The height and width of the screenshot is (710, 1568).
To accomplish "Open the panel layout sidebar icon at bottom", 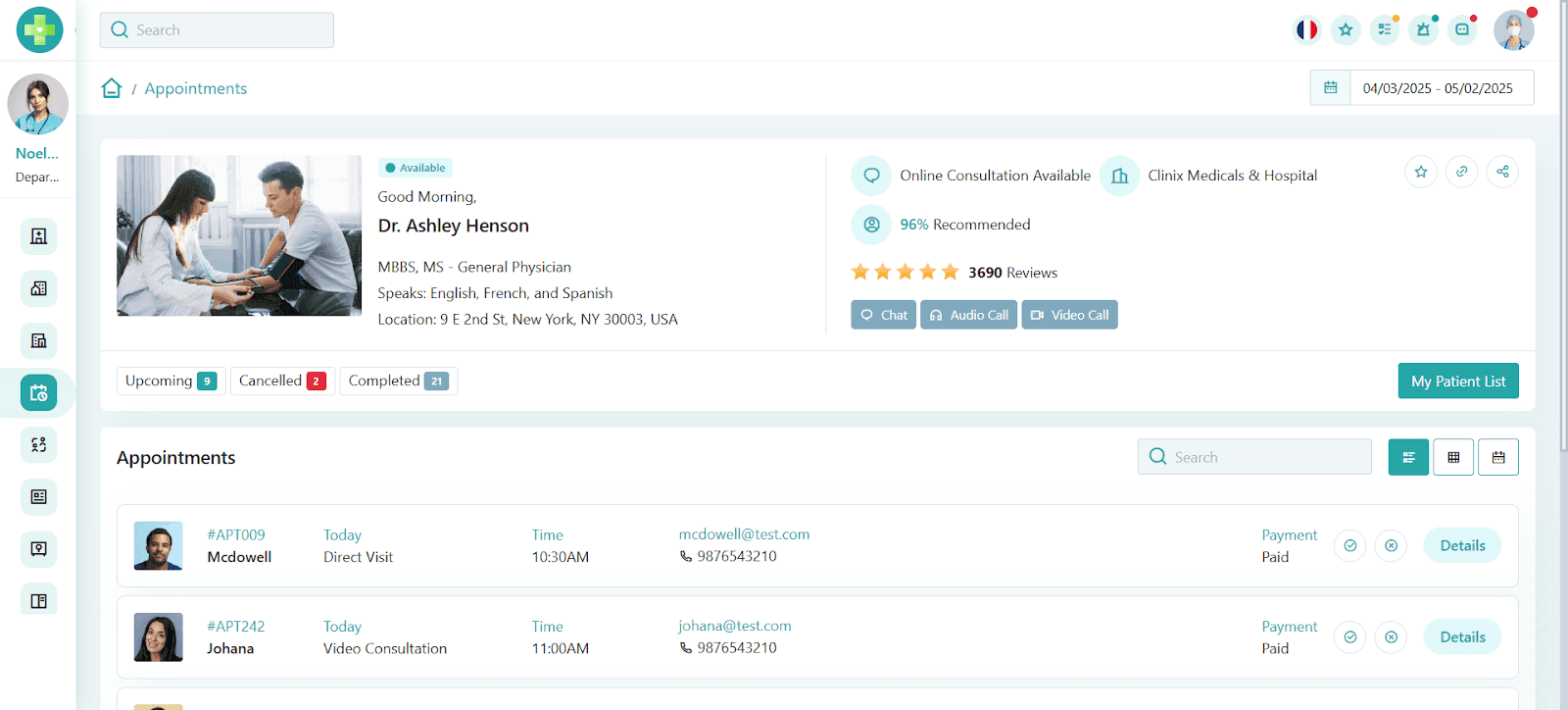I will click(x=38, y=599).
